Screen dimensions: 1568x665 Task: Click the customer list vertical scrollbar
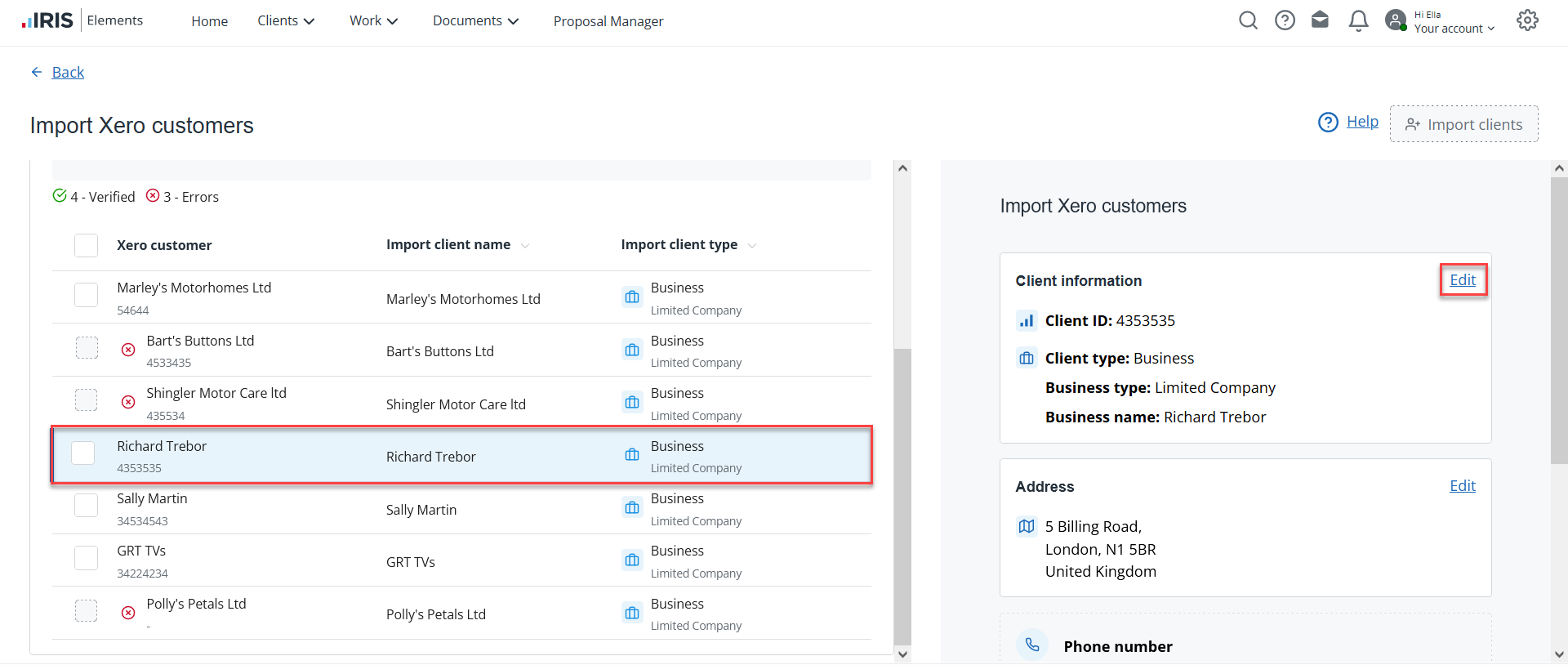click(902, 490)
